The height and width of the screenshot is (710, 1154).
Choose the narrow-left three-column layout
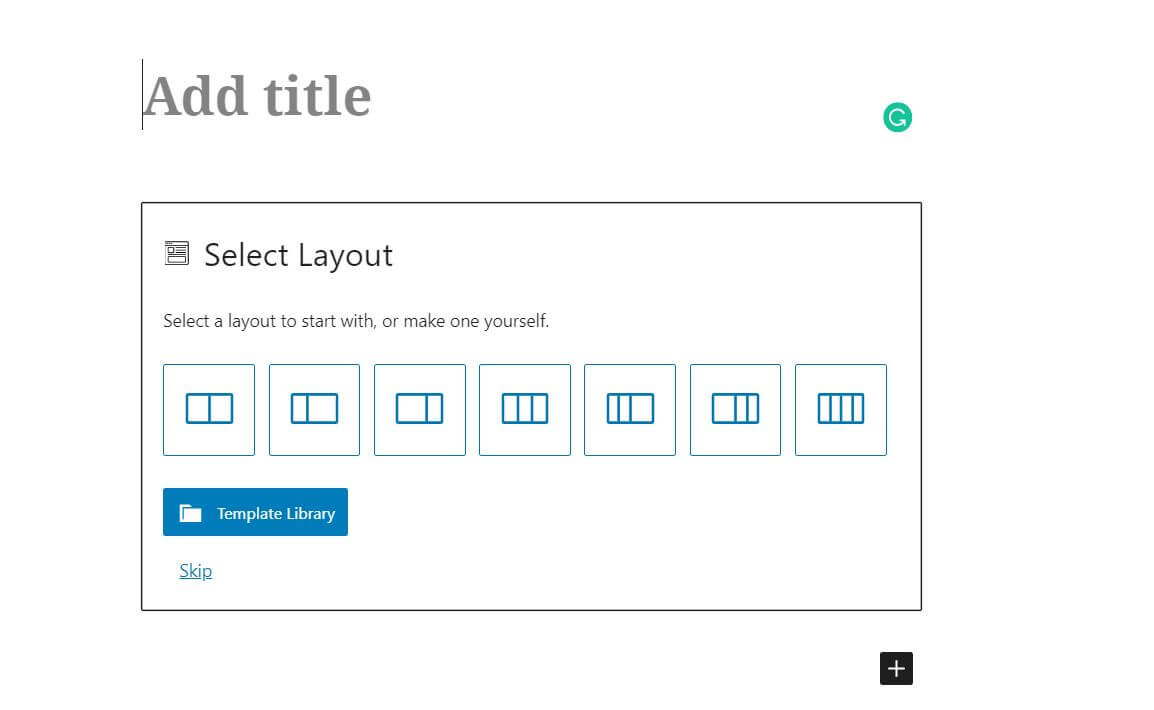pos(630,409)
